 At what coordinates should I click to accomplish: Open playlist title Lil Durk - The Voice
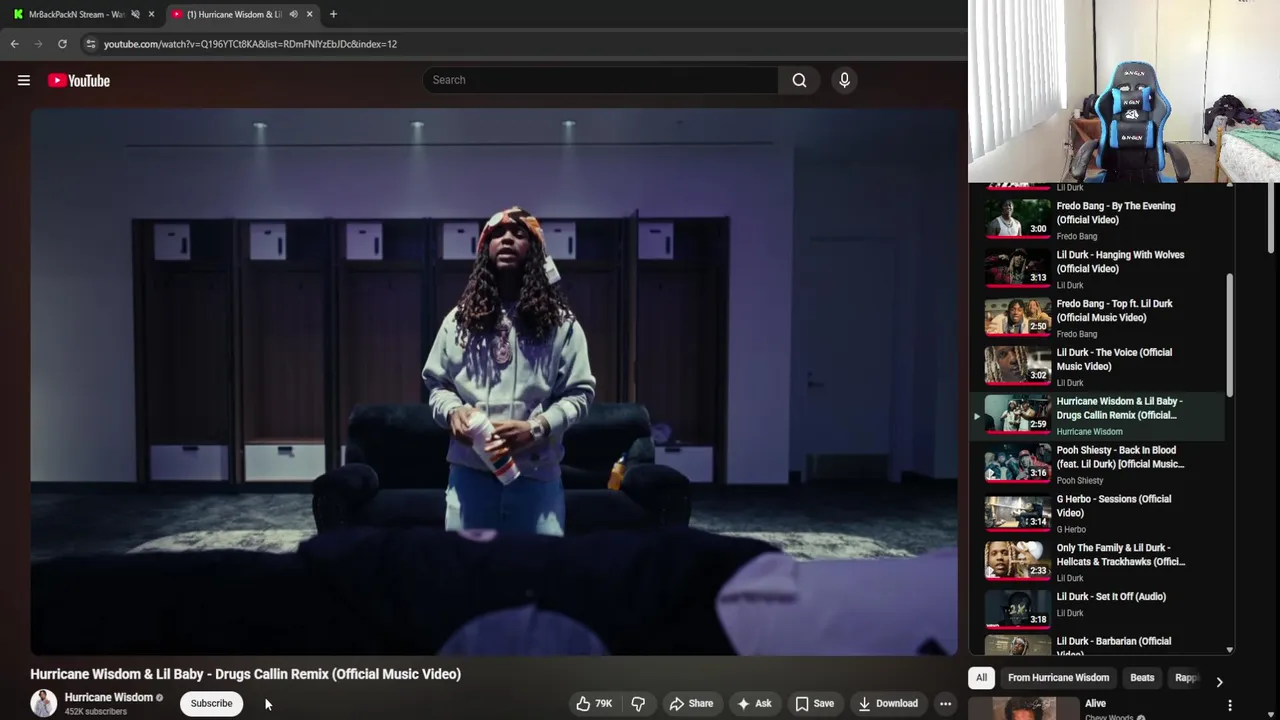tap(1114, 359)
